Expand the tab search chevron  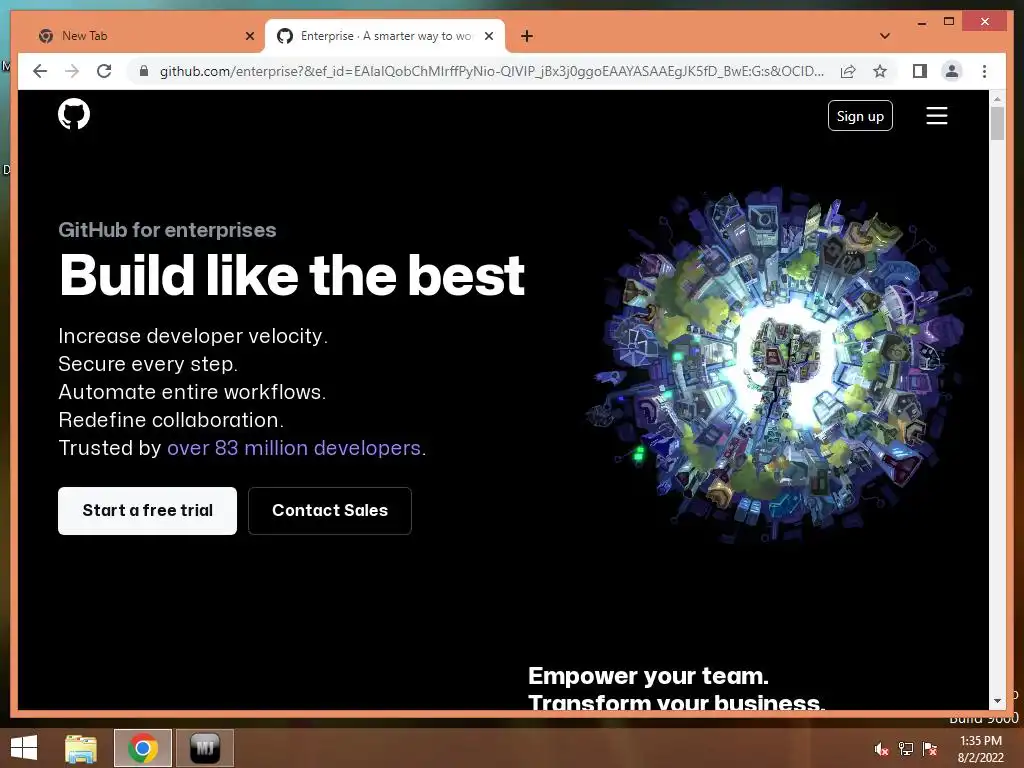[x=885, y=36]
